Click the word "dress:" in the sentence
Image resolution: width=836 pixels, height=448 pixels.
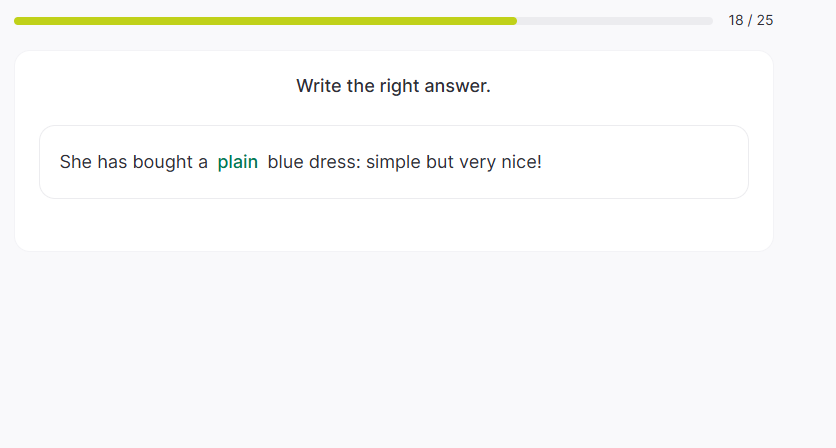(x=335, y=162)
